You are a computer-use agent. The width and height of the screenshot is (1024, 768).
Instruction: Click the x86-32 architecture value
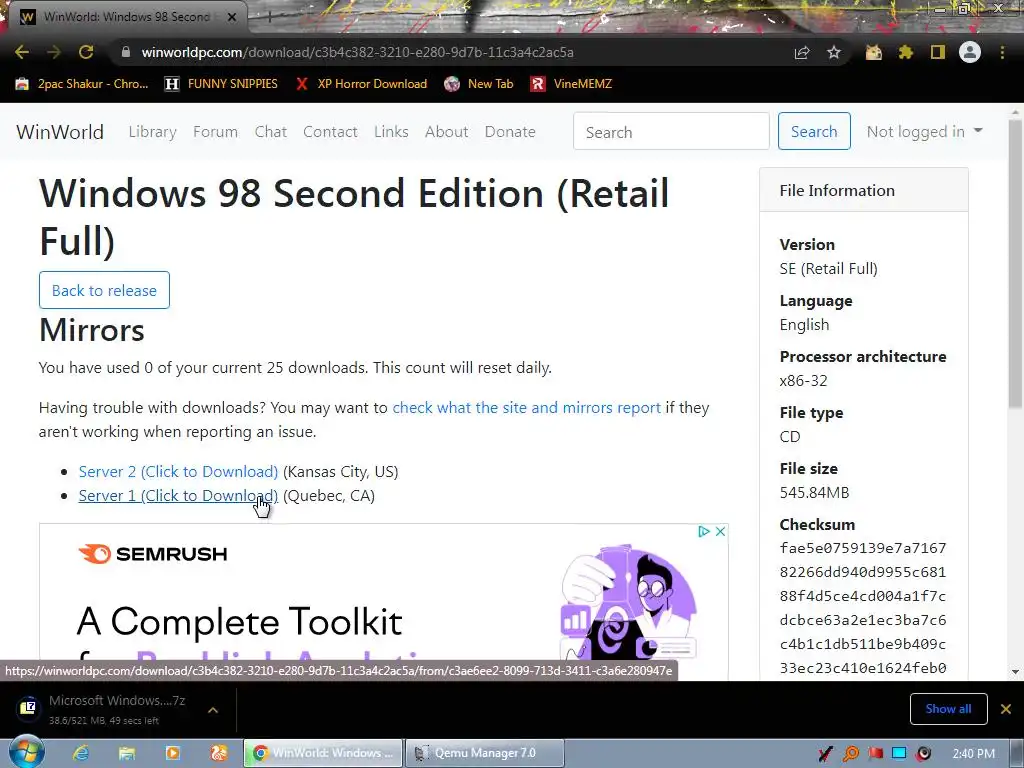[x=803, y=380]
